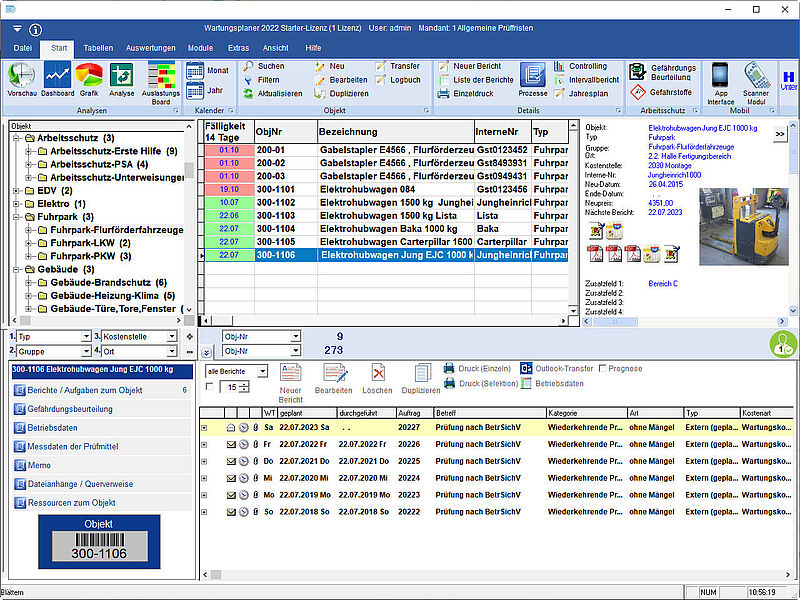Click the Neuer Bericht icon in lower toolbar
The image size is (800, 600).
290,373
